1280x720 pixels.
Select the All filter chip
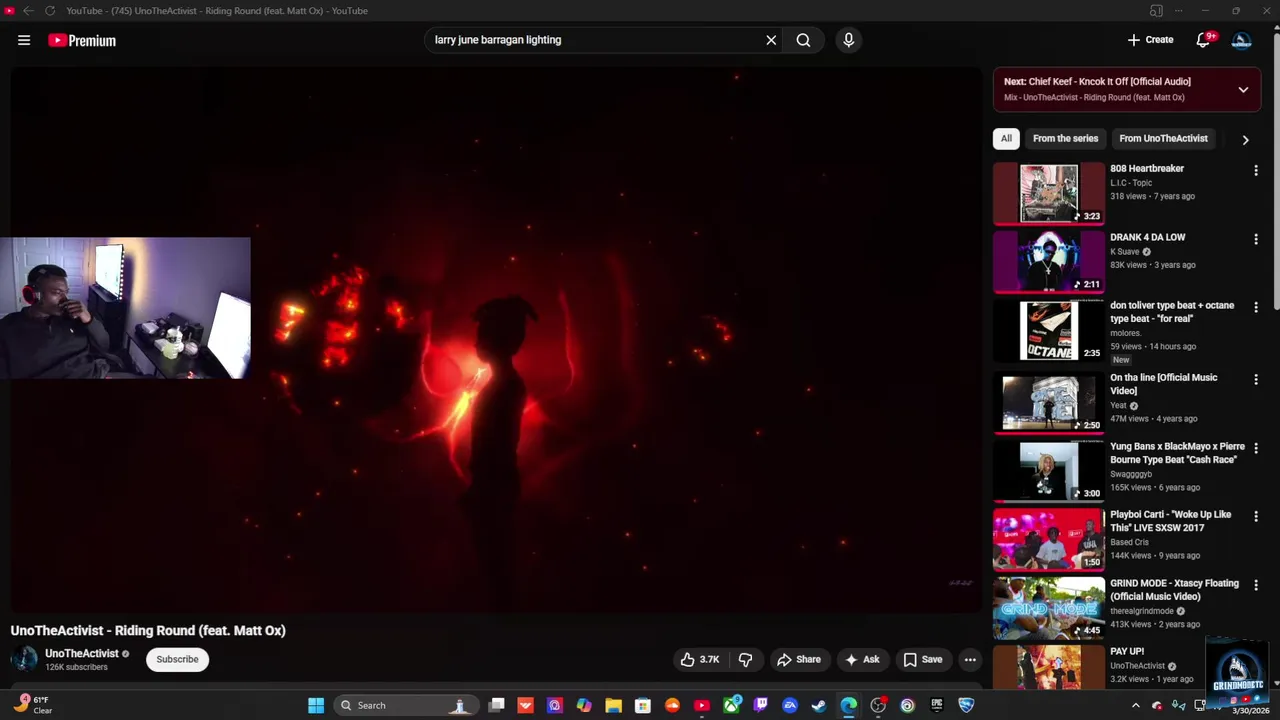pos(1006,138)
